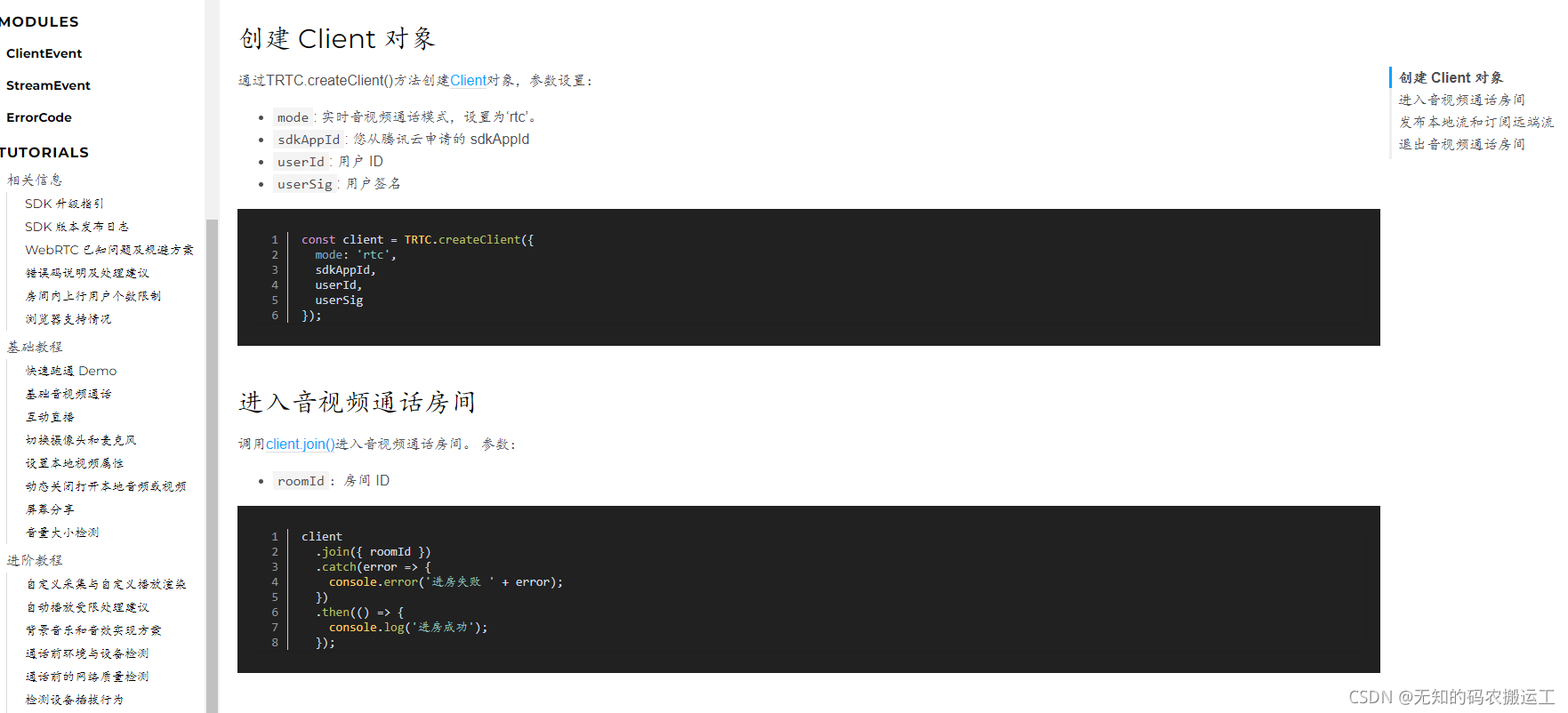Jump to 发布本地流和订阅远端流 section
The height and width of the screenshot is (713, 1568).
coord(1476,121)
